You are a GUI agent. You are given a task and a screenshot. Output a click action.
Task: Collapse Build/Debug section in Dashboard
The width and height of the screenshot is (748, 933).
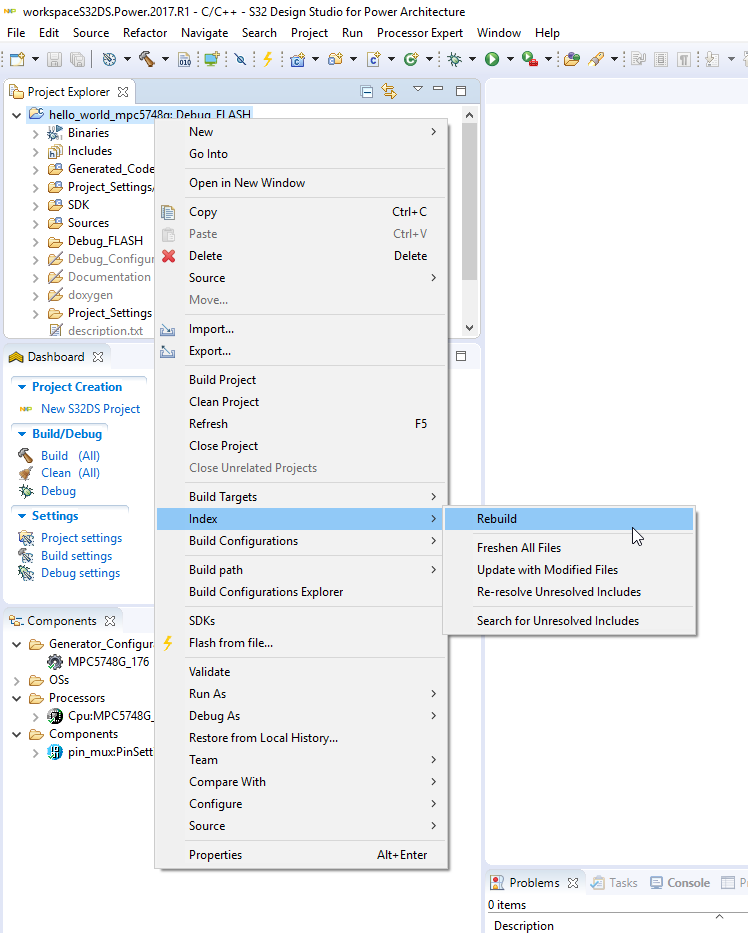pos(22,434)
